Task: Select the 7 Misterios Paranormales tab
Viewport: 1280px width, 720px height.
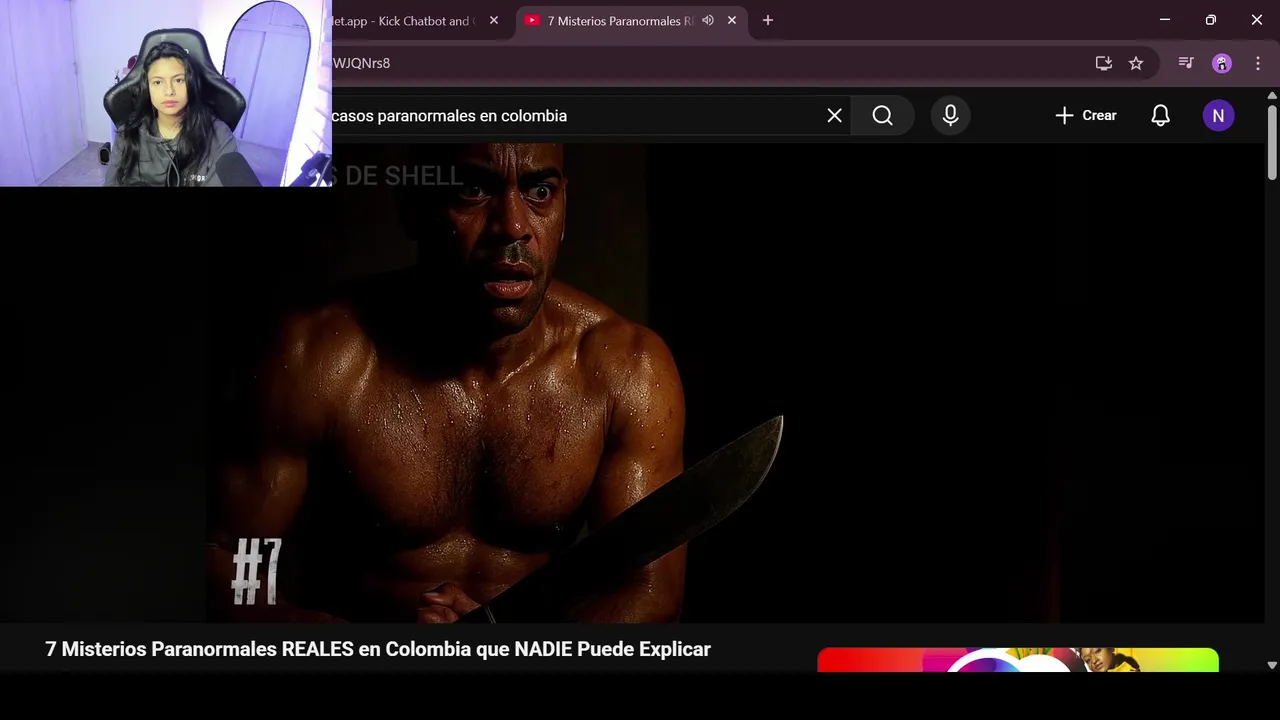Action: tap(620, 21)
